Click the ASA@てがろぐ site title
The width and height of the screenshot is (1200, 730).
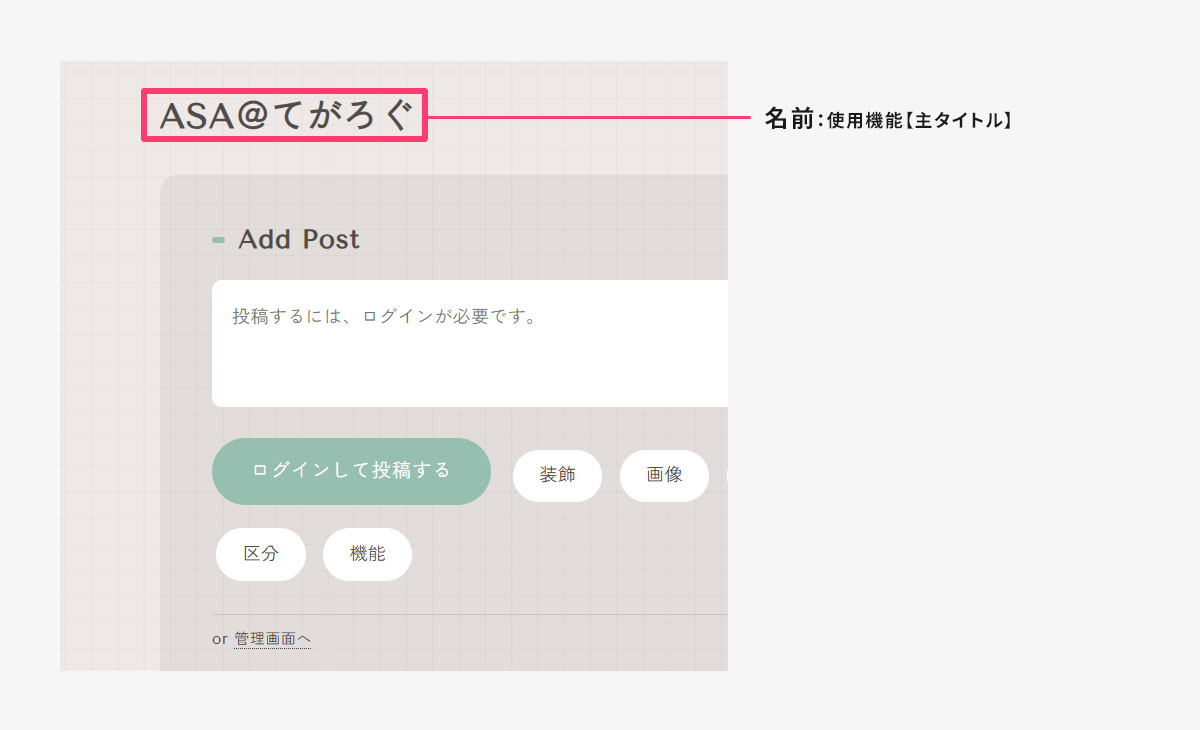[285, 116]
